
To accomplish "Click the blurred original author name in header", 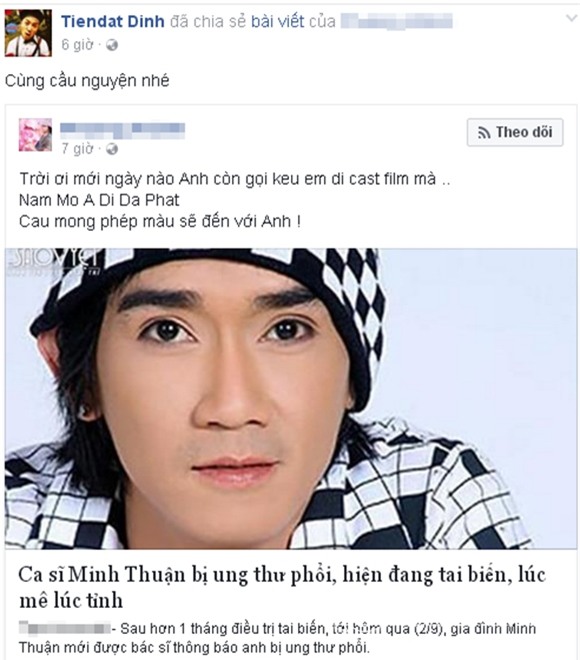I will [396, 21].
